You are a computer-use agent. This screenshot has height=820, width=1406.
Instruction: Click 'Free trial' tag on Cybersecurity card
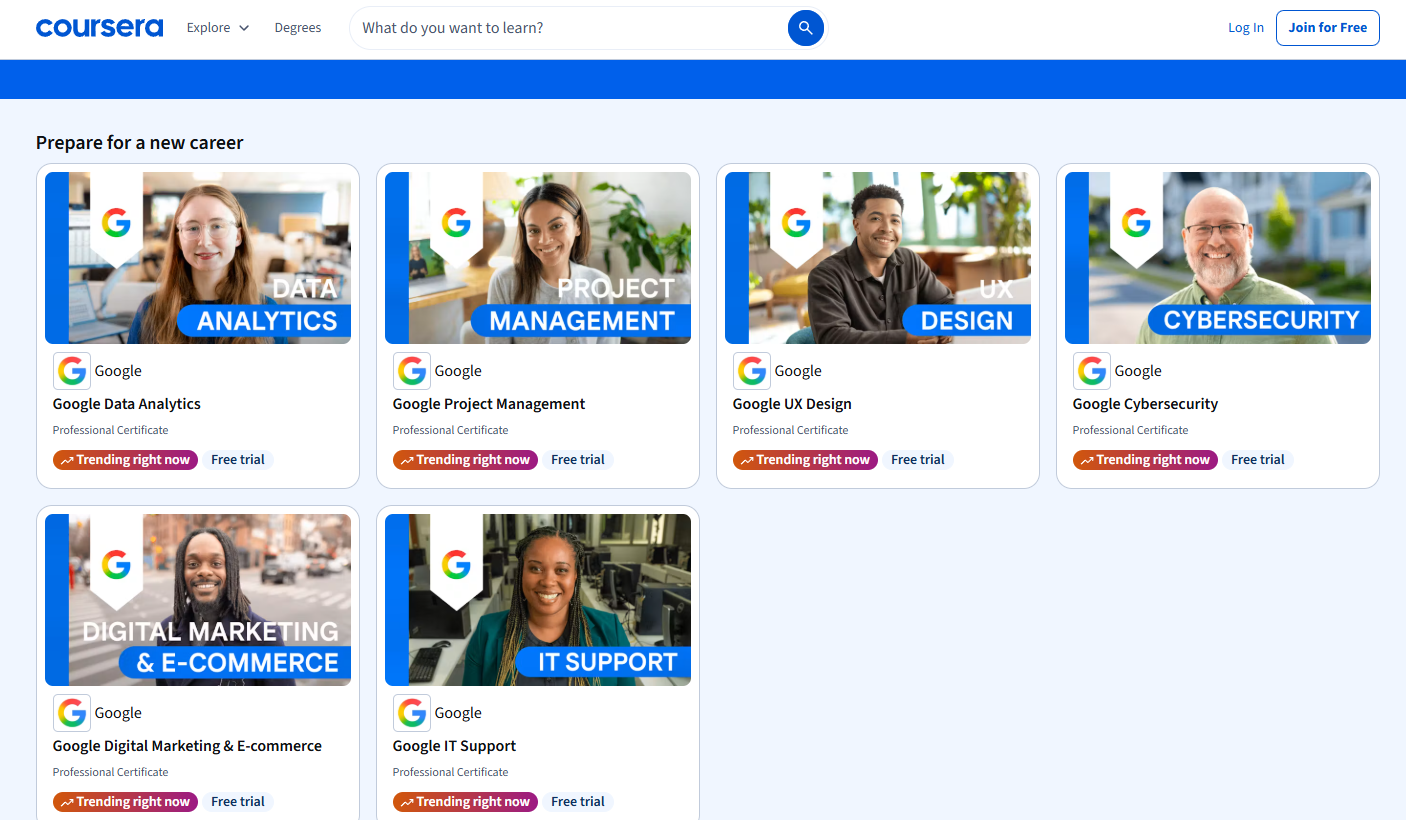1258,460
